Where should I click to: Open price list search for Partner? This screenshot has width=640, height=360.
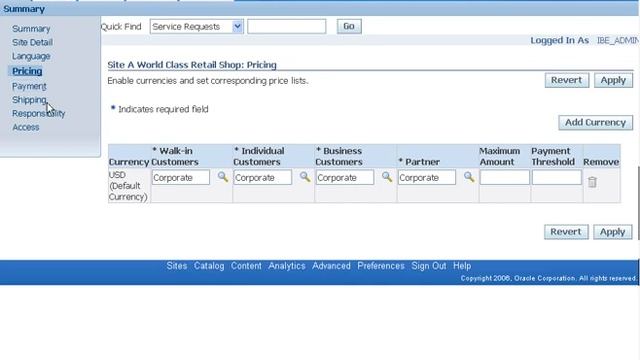(469, 177)
